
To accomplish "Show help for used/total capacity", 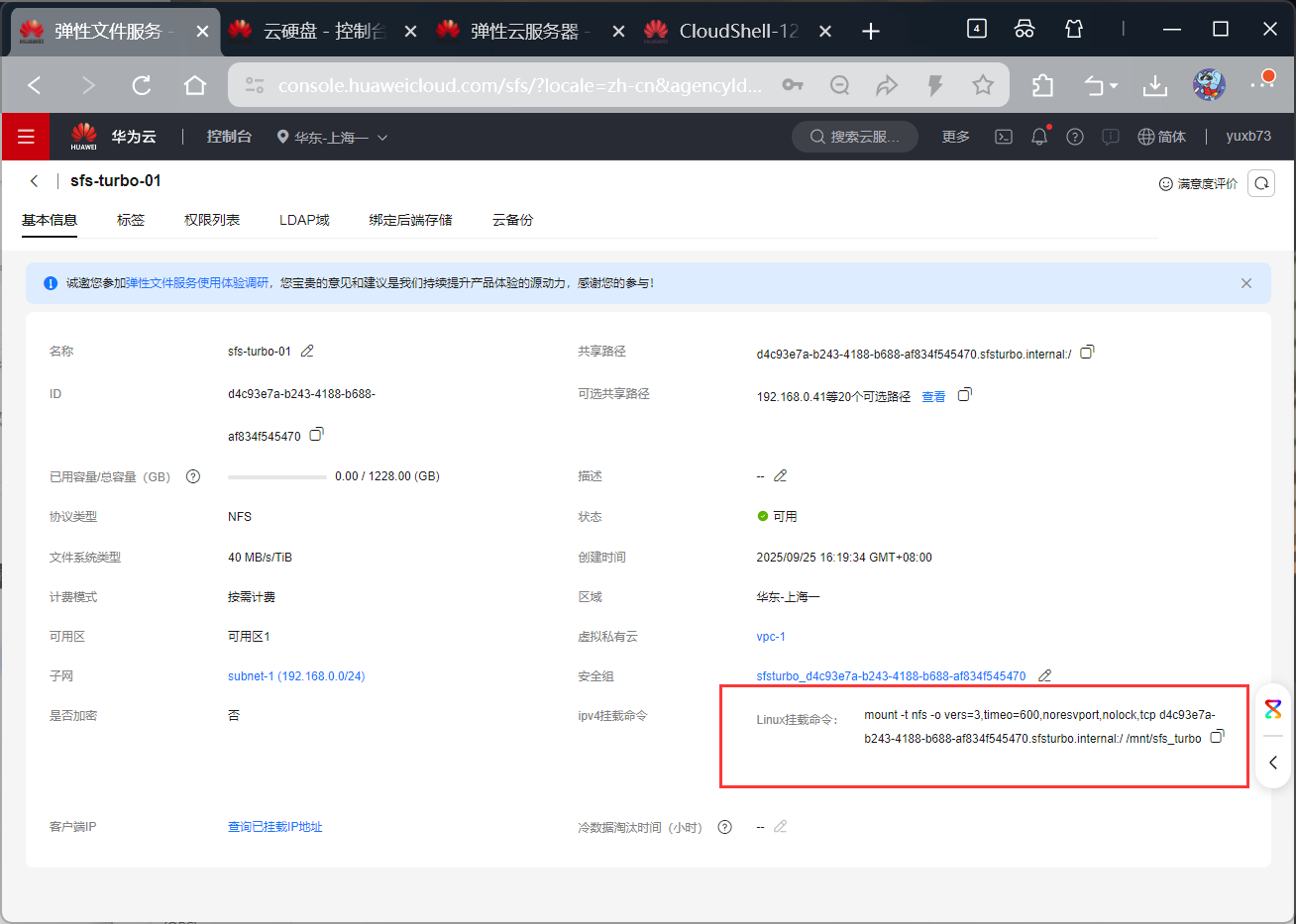I will point(193,476).
